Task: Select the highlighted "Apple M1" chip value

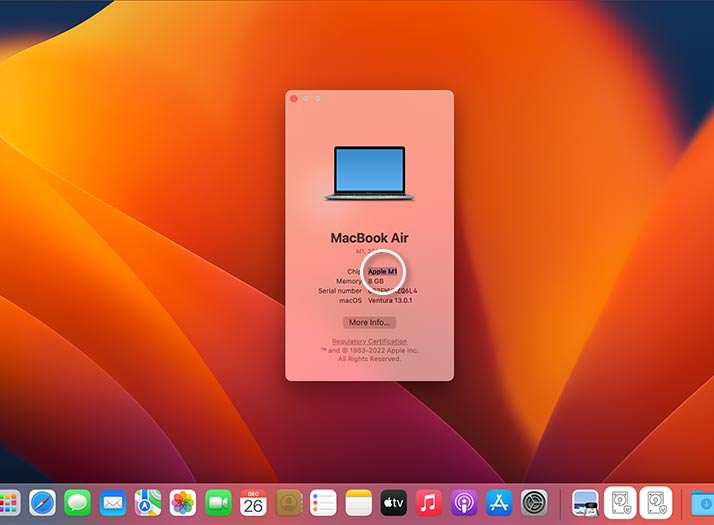Action: tap(382, 271)
